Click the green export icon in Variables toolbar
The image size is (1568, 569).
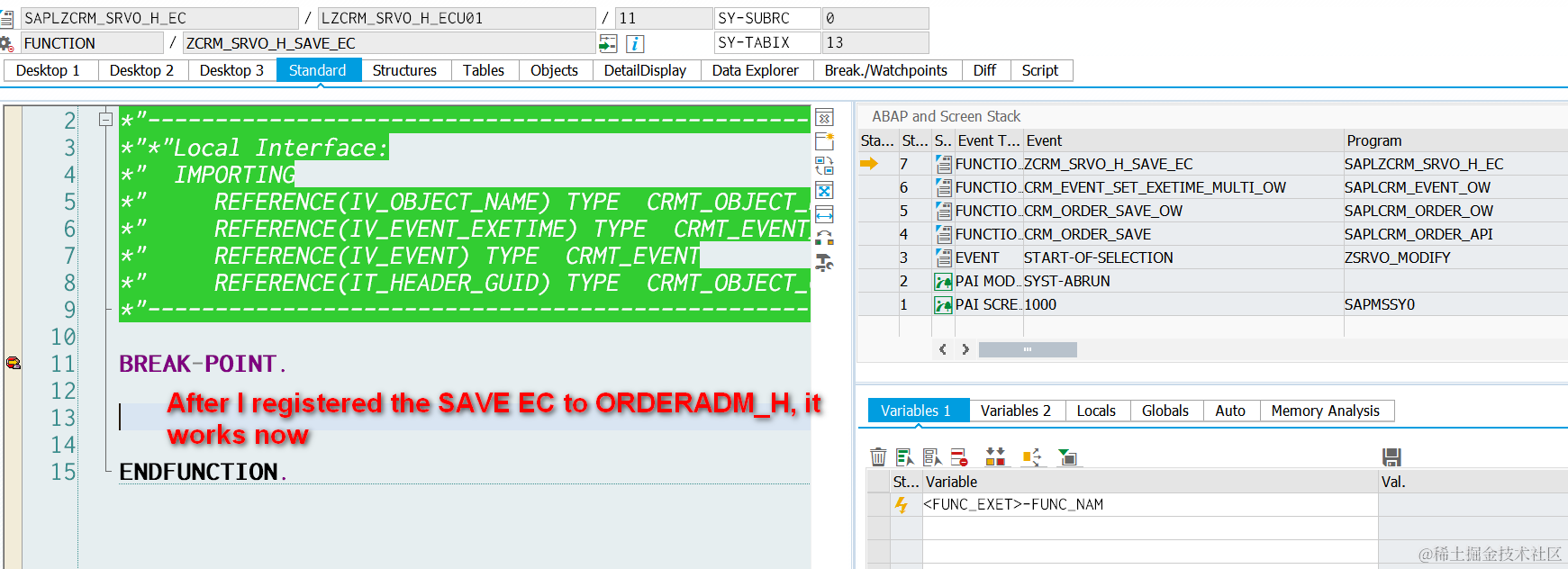pyautogui.click(x=1067, y=456)
